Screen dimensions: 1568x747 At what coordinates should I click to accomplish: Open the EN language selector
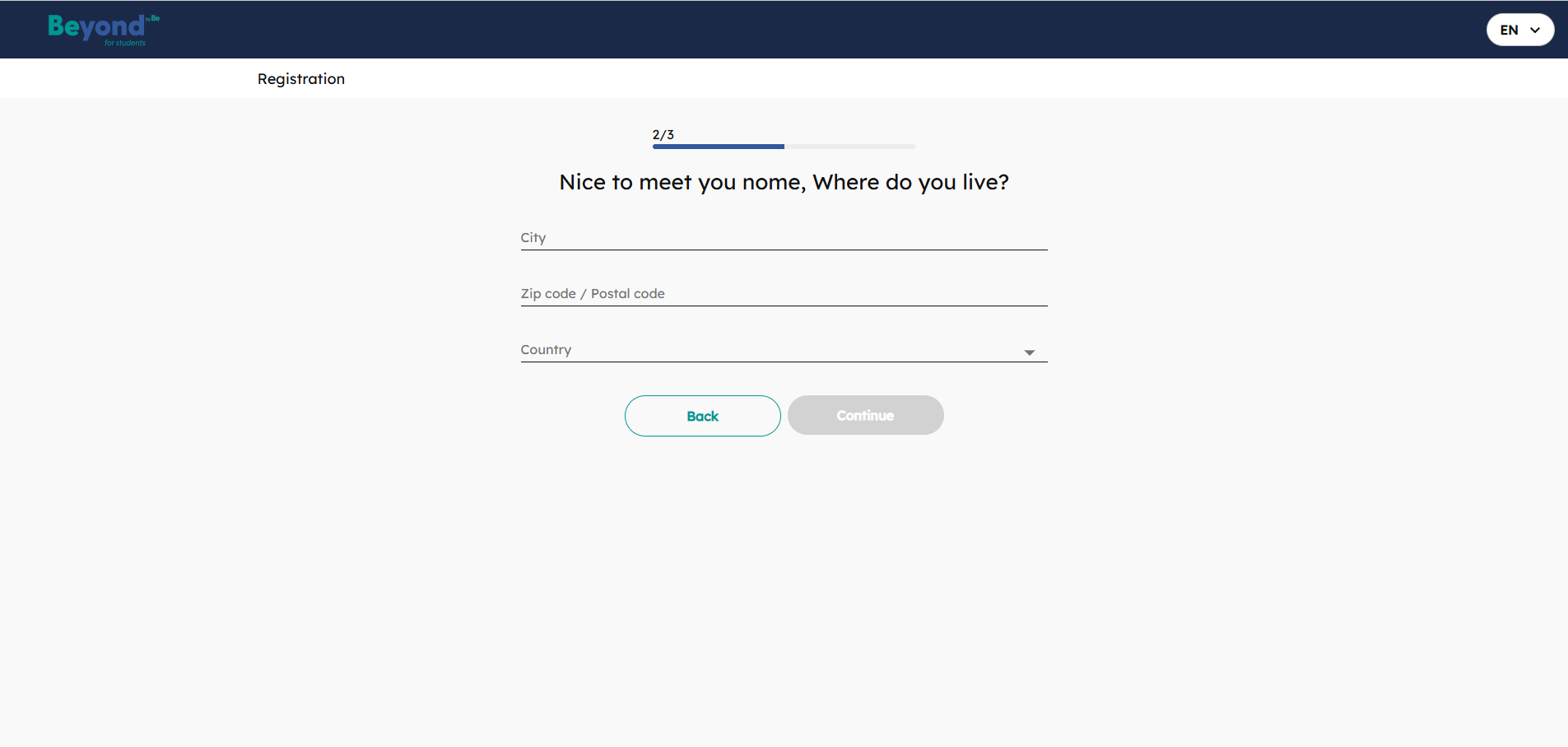click(x=1519, y=30)
